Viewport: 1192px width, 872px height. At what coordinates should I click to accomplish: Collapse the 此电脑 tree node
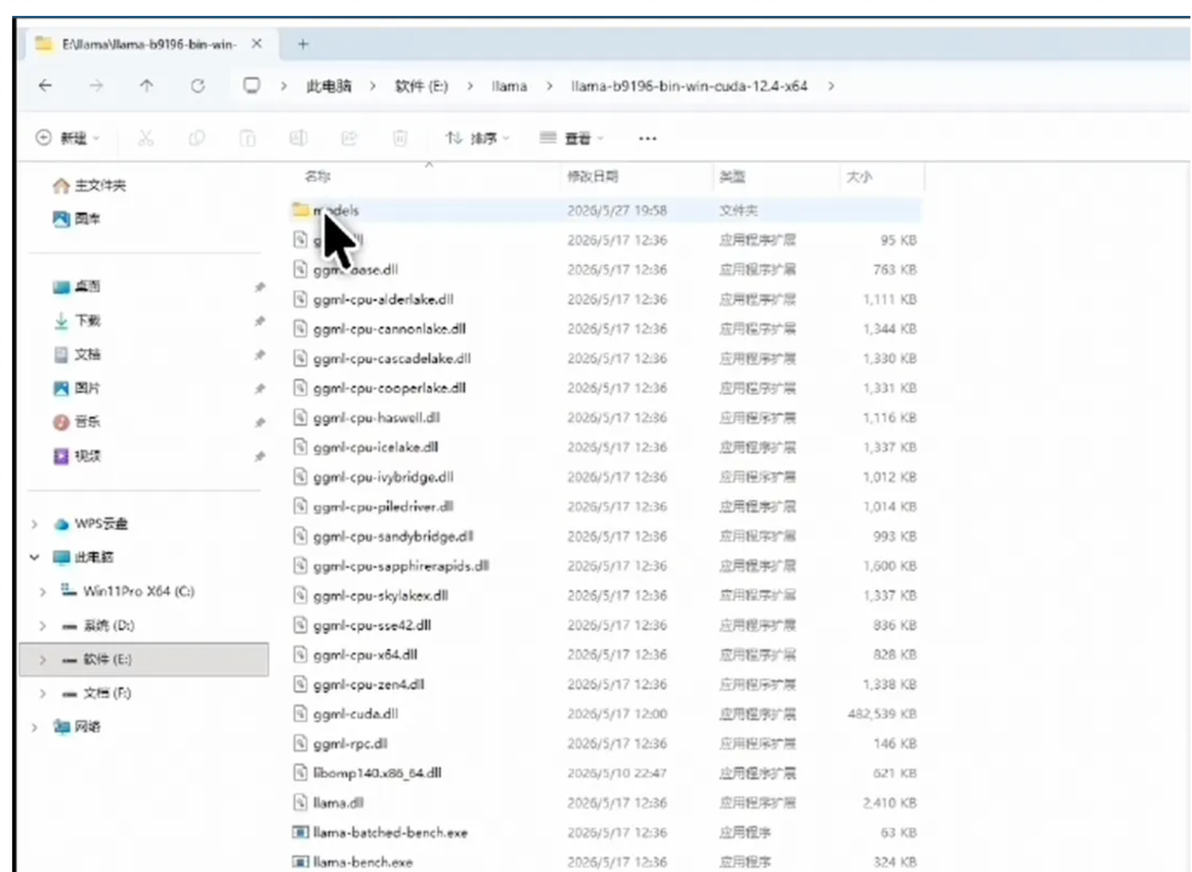click(x=34, y=557)
